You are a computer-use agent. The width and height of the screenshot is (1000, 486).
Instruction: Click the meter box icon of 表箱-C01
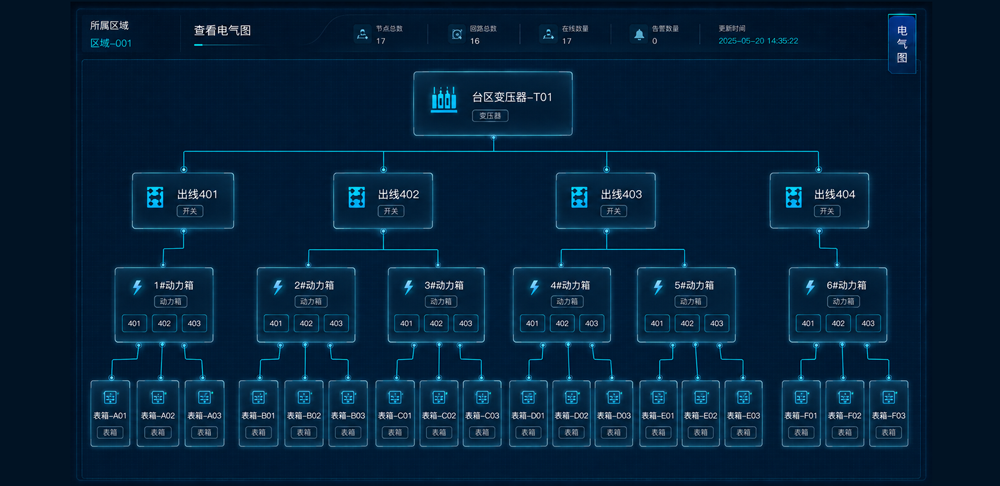tap(395, 397)
